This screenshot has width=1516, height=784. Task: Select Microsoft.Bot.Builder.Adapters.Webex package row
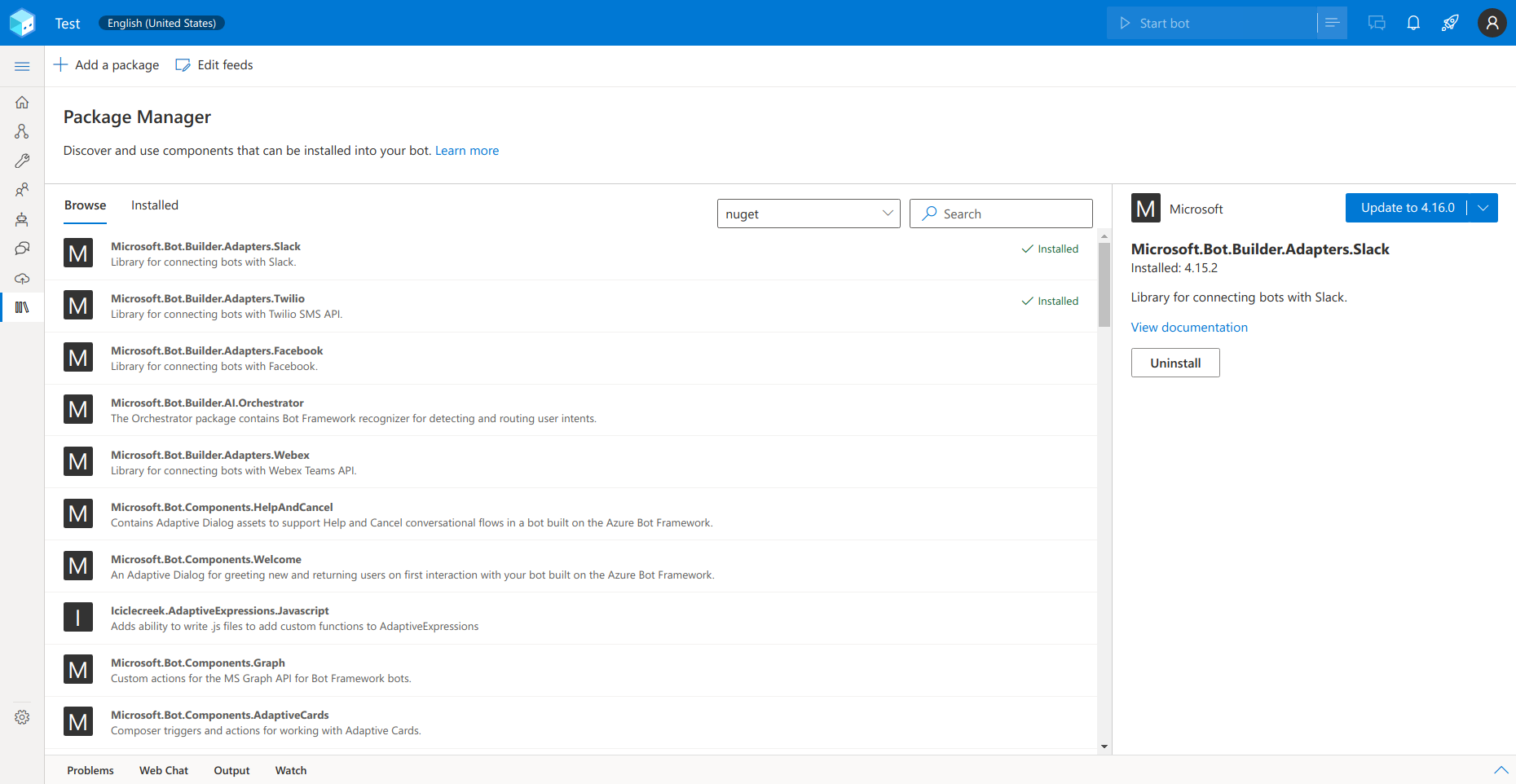point(571,462)
